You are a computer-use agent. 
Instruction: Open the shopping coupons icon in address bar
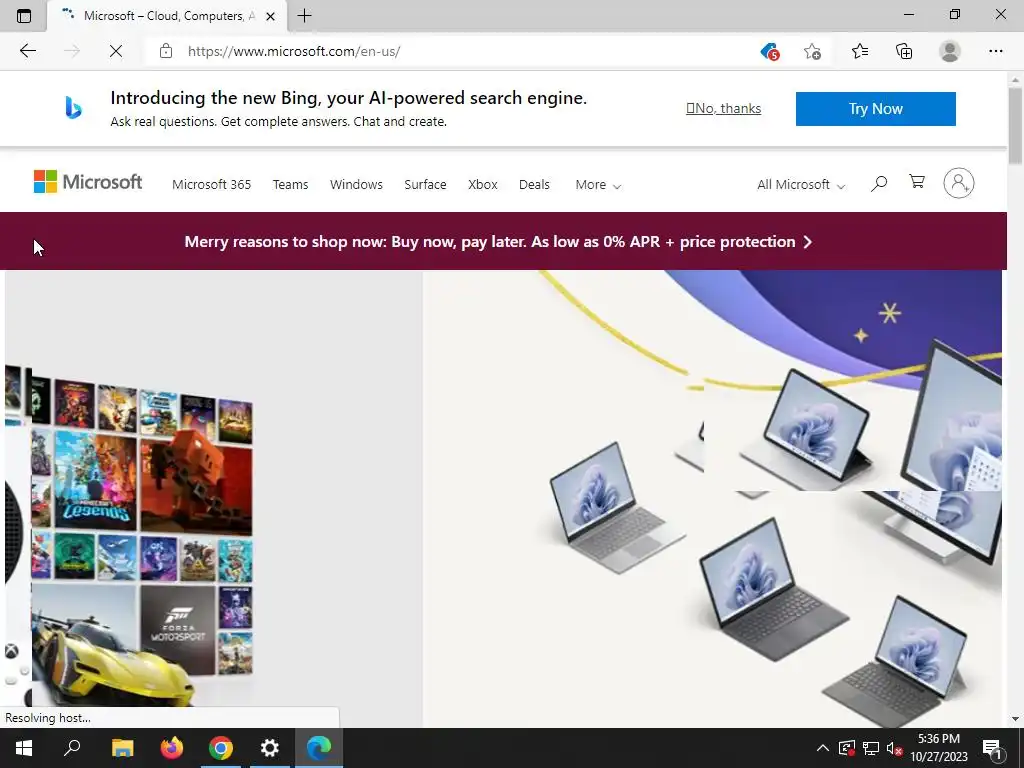pyautogui.click(x=771, y=51)
